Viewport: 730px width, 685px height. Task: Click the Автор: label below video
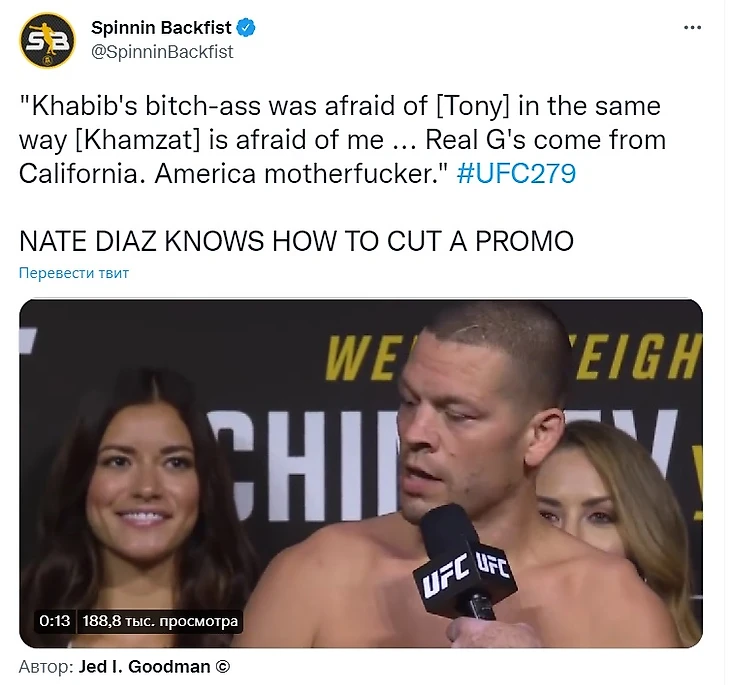pos(46,667)
